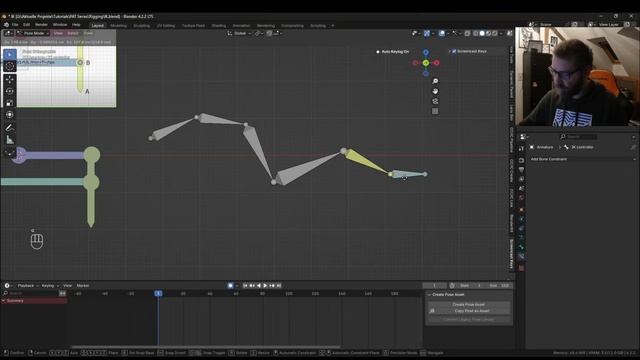The height and width of the screenshot is (360, 640).
Task: Toggle use preview range clock icon
Action: tap(452, 286)
